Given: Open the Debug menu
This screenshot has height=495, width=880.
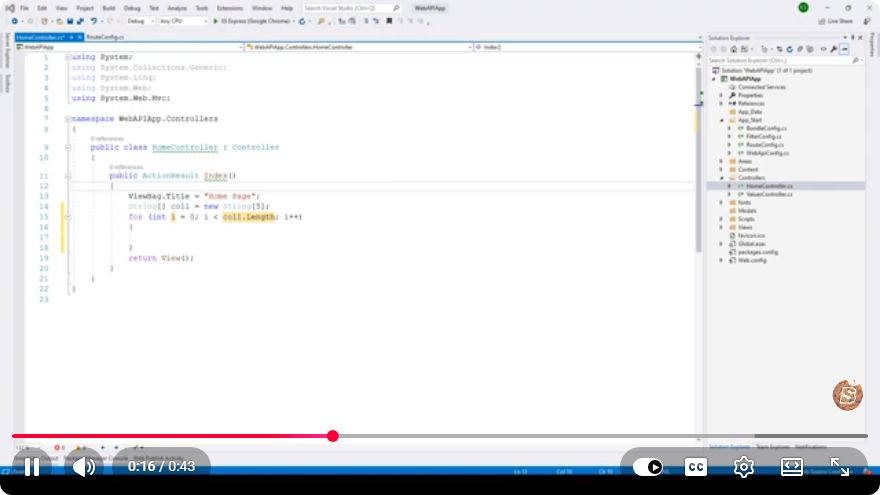Looking at the screenshot, I should [x=132, y=8].
